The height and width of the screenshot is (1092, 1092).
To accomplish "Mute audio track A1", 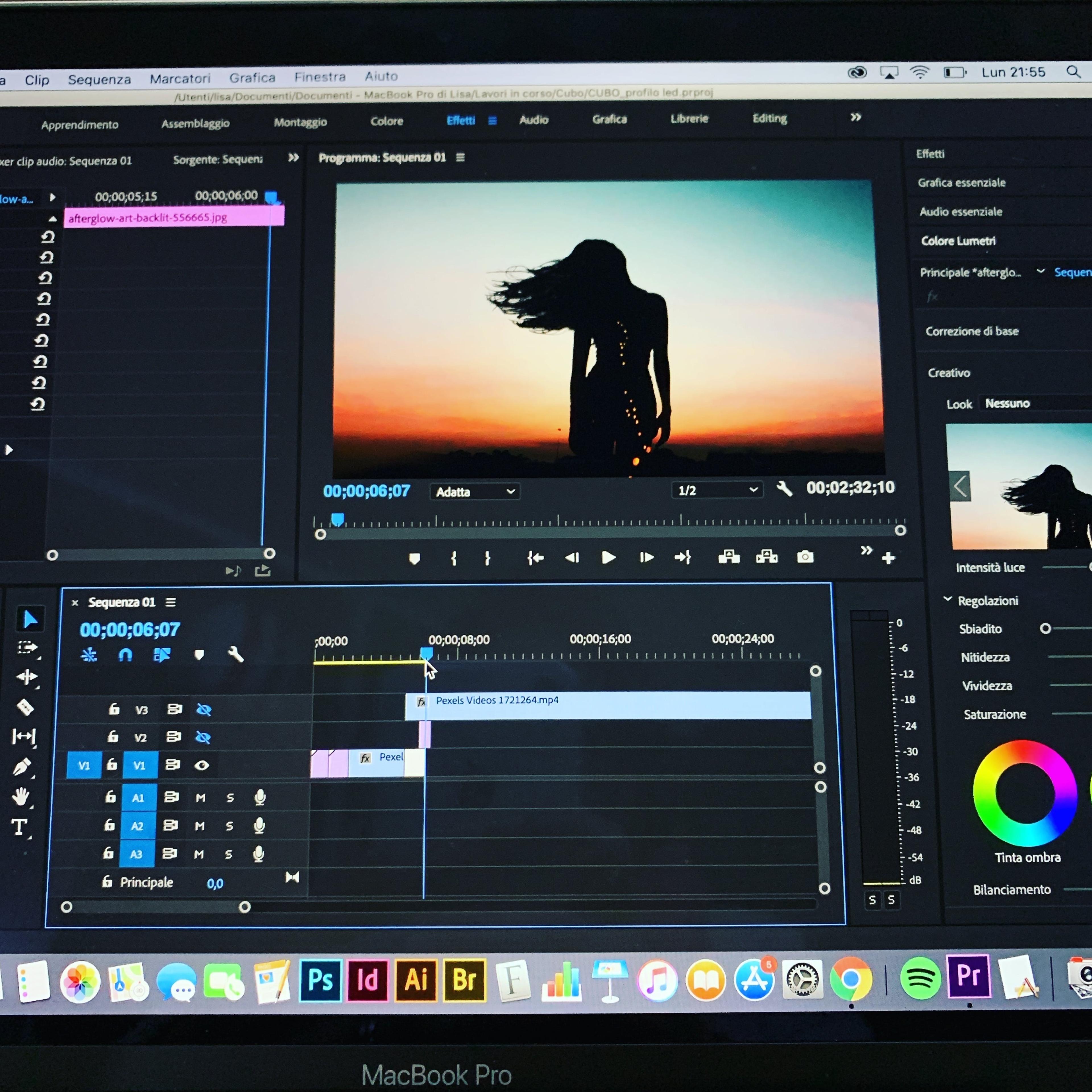I will click(x=200, y=797).
